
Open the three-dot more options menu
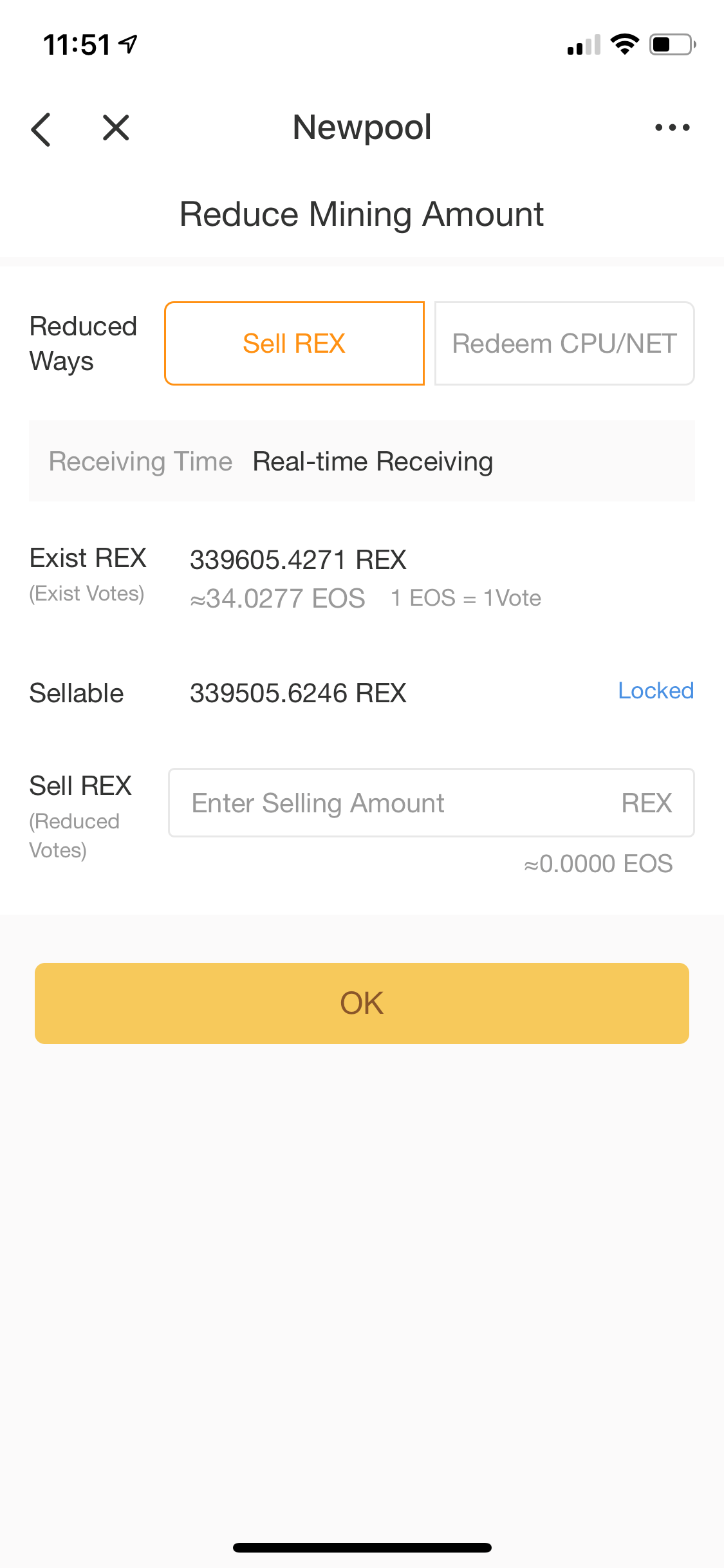[672, 127]
